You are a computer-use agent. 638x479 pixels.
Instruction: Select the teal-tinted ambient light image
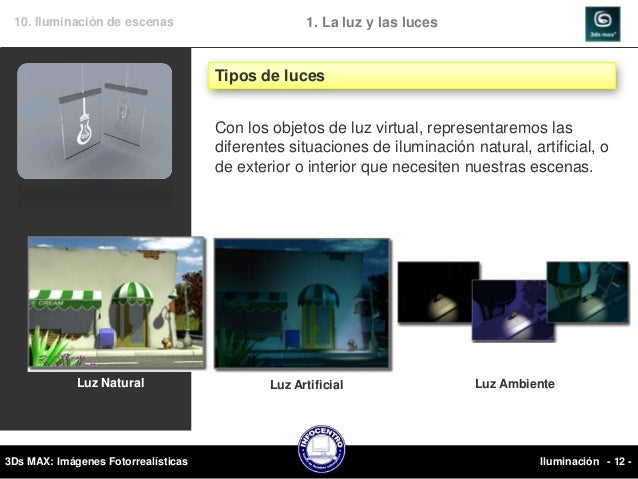pos(588,292)
